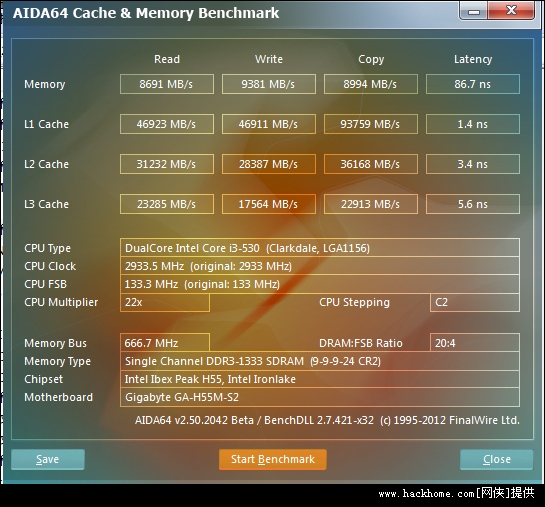
Task: Click L1 Cache latency 1.4 ns
Action: [x=473, y=124]
